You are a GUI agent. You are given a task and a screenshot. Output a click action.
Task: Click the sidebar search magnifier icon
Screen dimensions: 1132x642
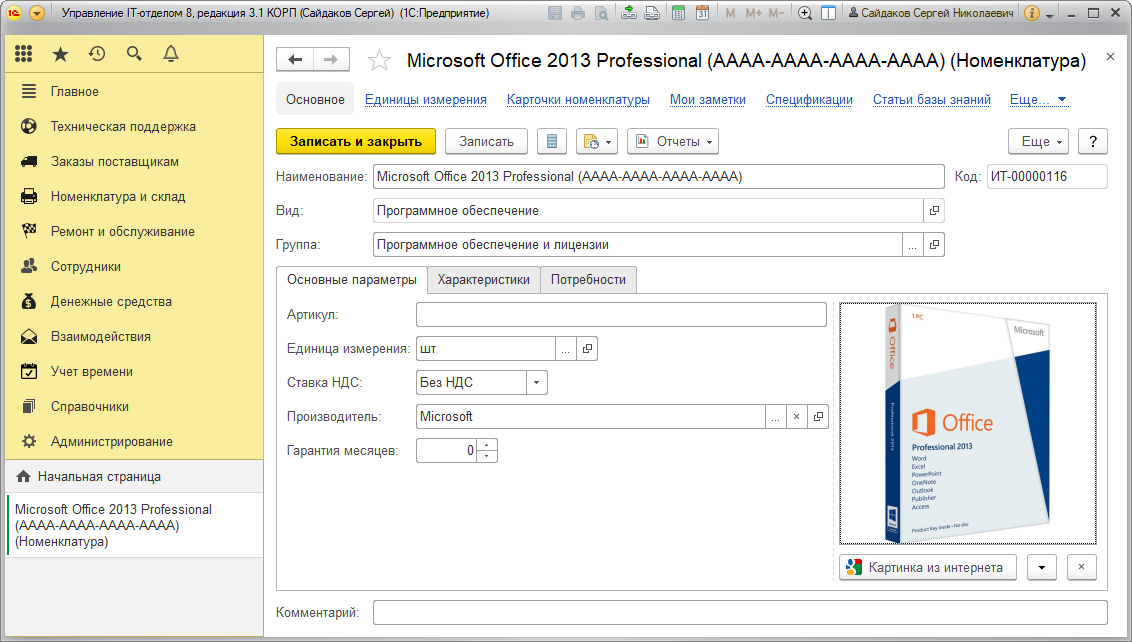click(134, 53)
